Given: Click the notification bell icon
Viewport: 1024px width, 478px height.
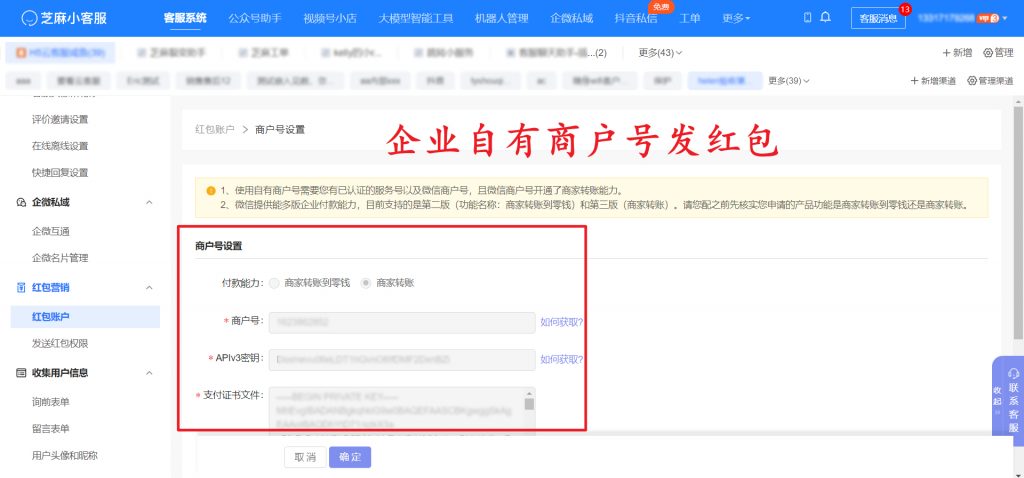Looking at the screenshot, I should pyautogui.click(x=825, y=18).
